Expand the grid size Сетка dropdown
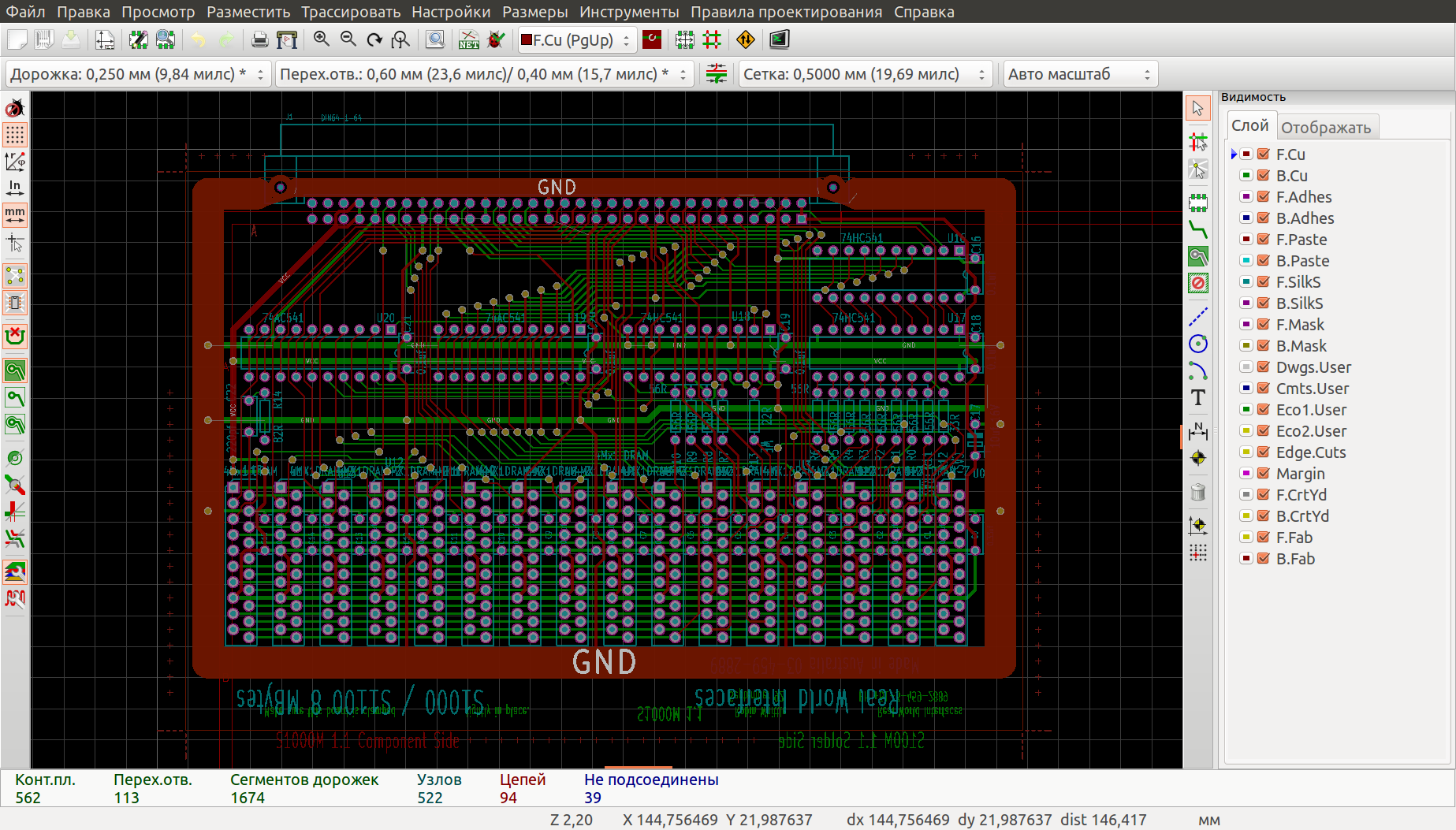The height and width of the screenshot is (830, 1456). 864,74
